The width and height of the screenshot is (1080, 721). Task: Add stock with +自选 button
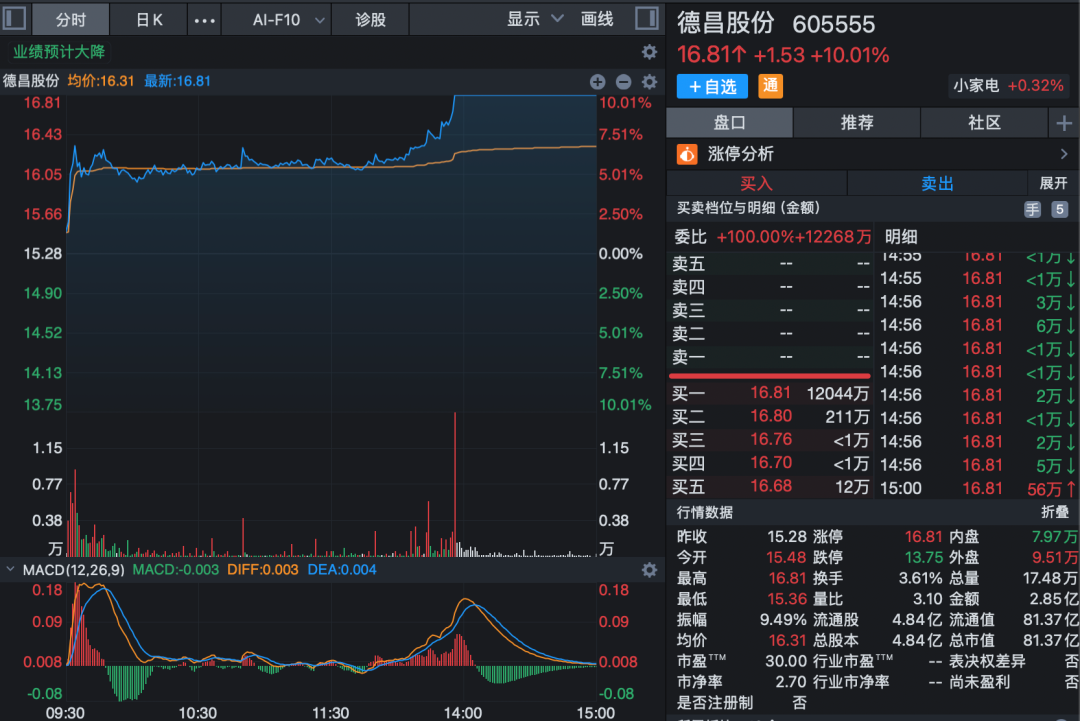coord(712,86)
